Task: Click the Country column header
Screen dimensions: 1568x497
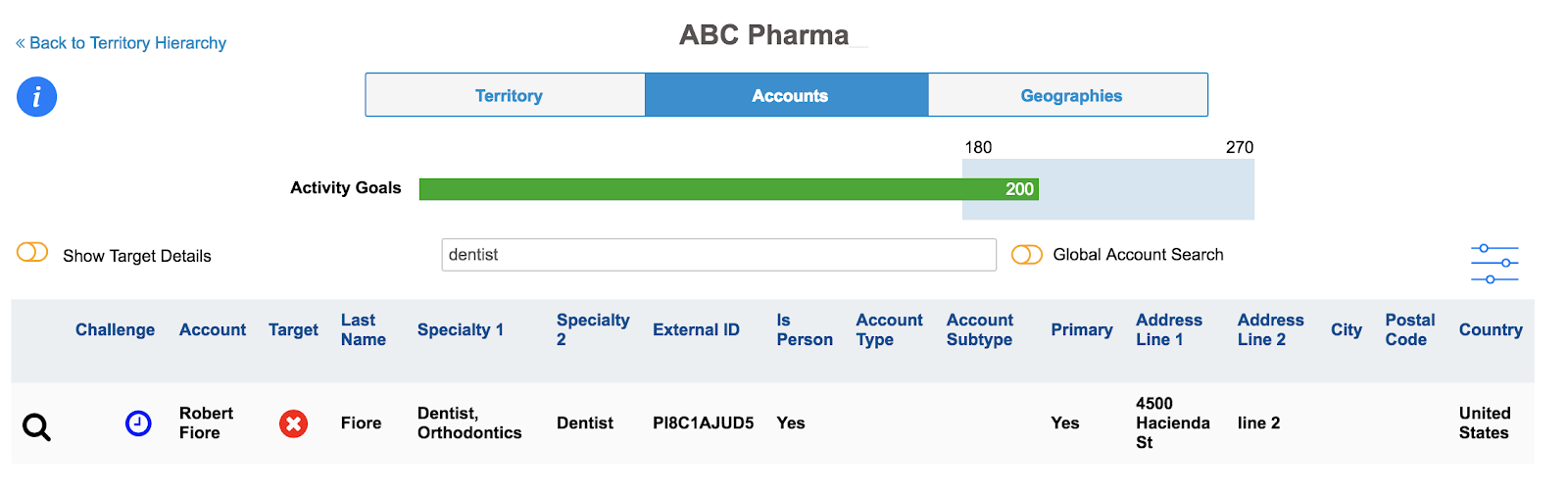Action: click(x=1490, y=330)
